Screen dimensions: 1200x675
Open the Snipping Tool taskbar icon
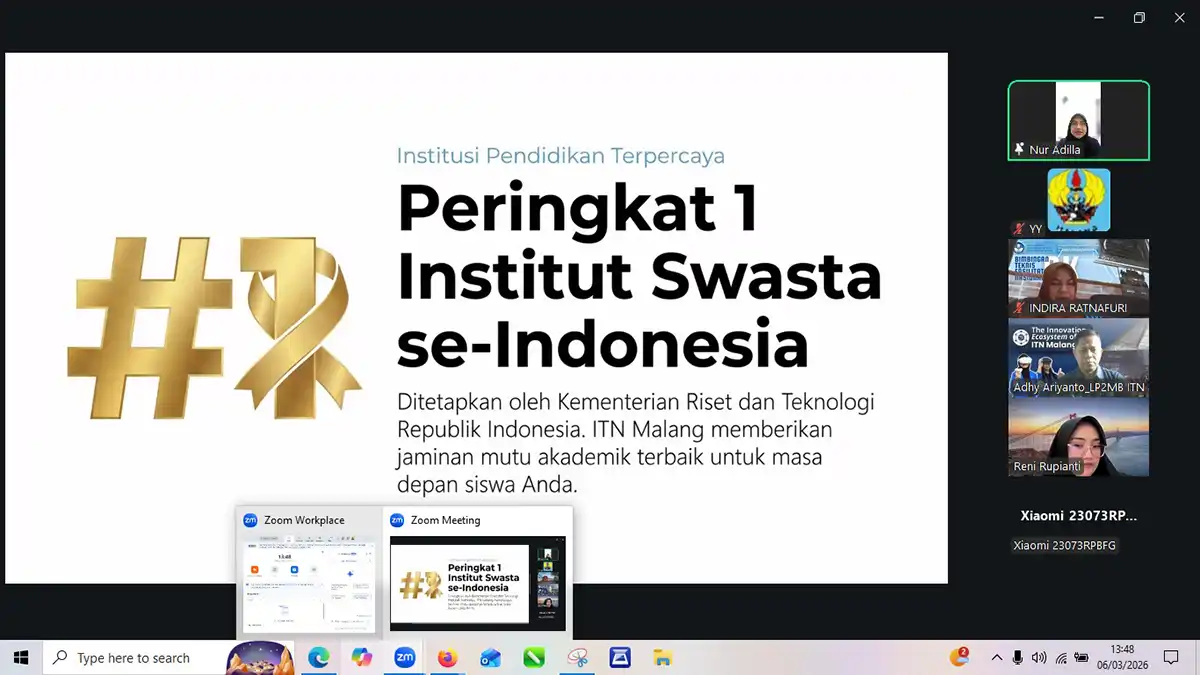(x=577, y=658)
